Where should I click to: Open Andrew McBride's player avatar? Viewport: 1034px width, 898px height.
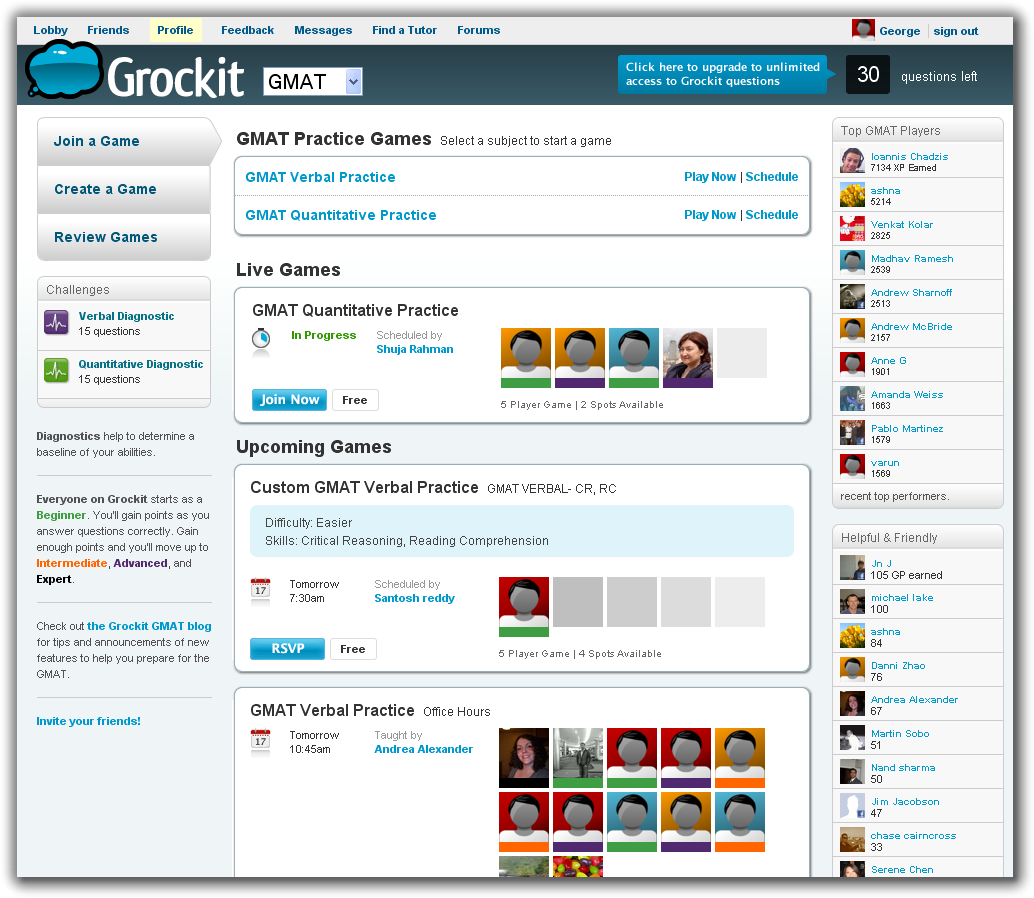pyautogui.click(x=852, y=331)
